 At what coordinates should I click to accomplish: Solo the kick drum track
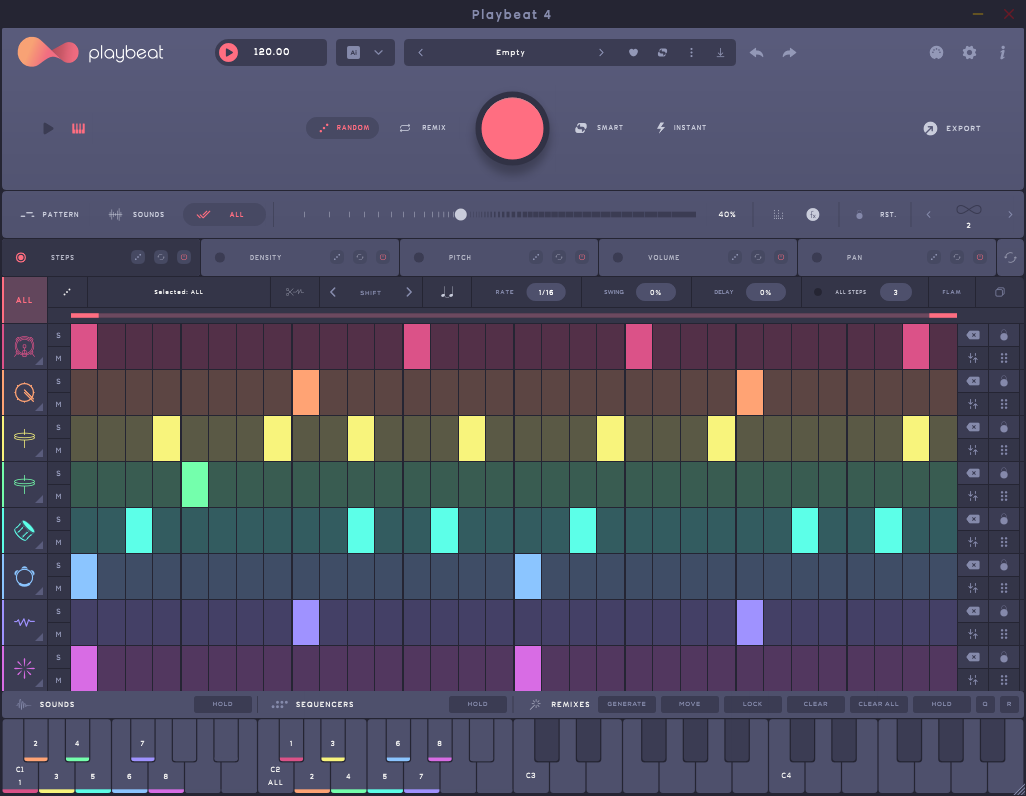click(x=58, y=335)
